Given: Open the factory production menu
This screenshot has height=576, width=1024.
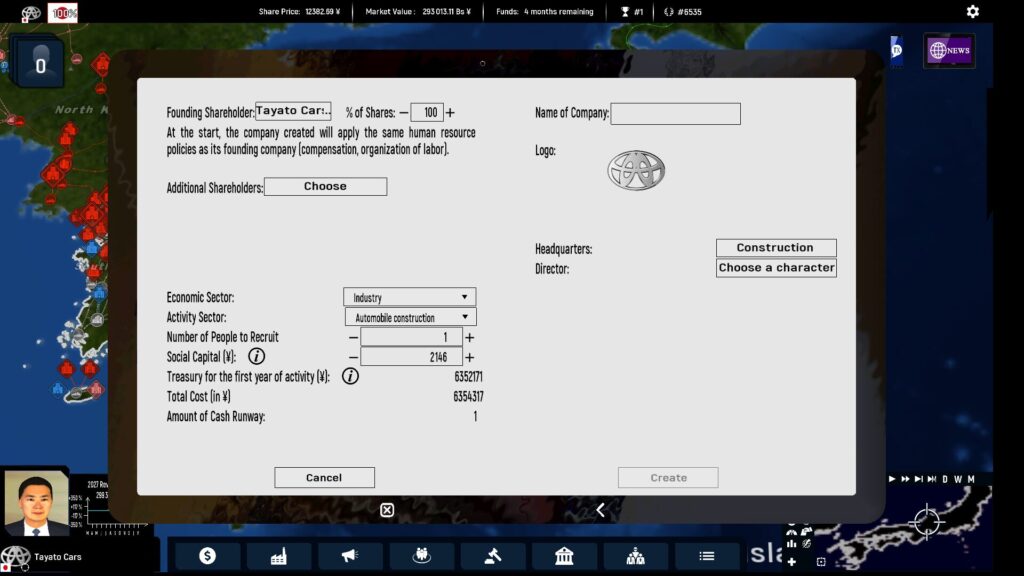Looking at the screenshot, I should coord(279,556).
